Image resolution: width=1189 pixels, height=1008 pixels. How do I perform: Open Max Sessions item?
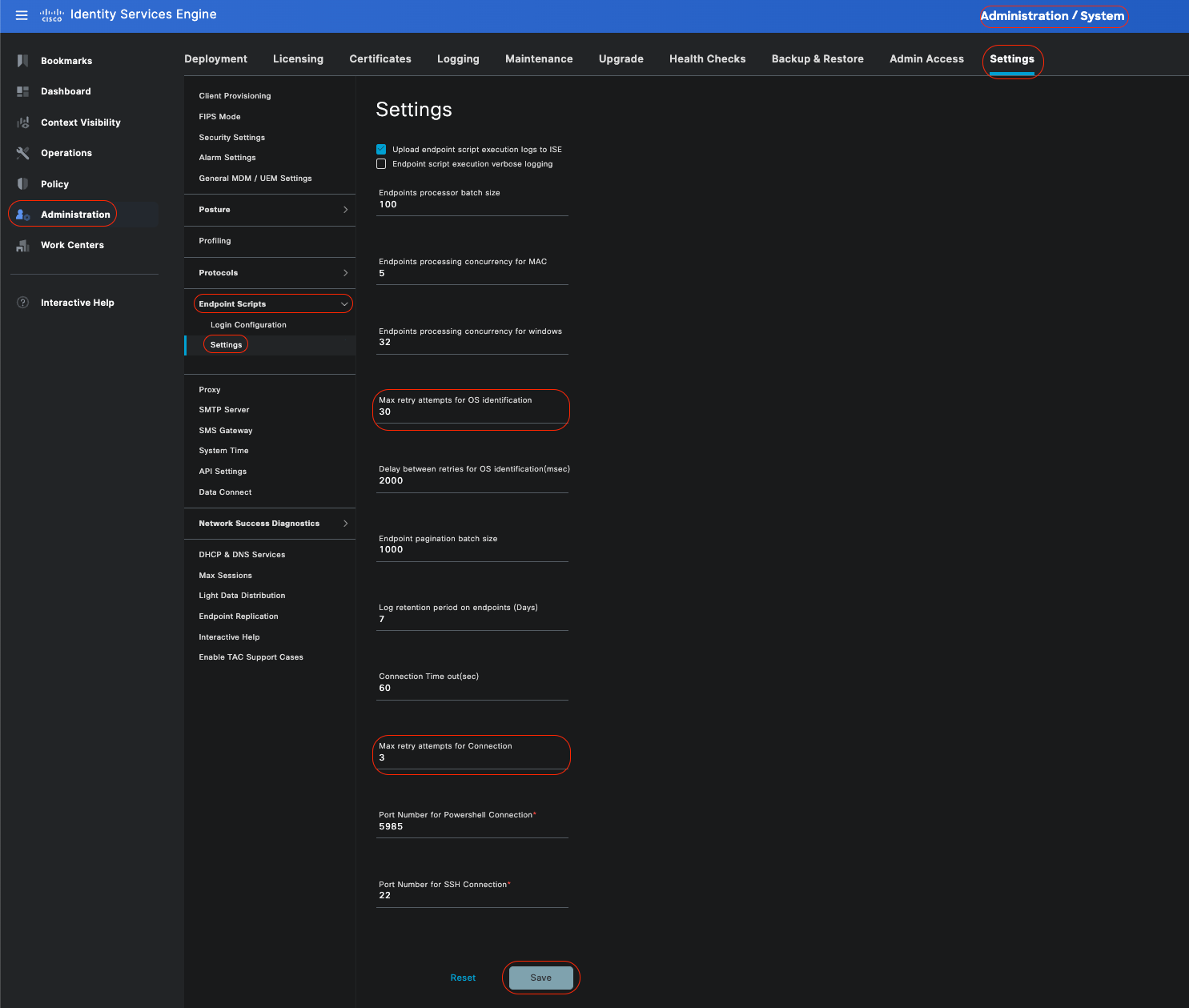click(225, 576)
